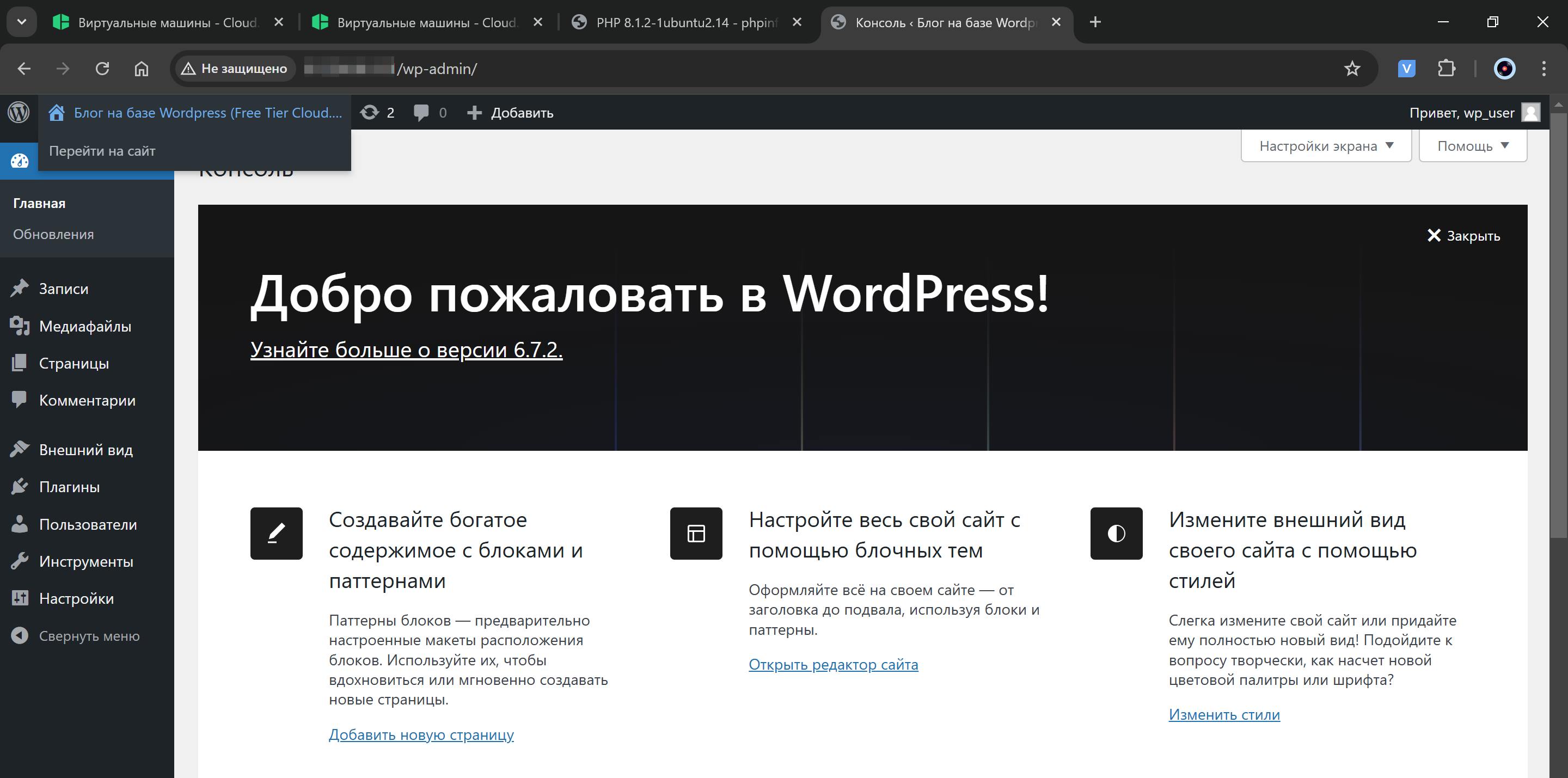Select Перейти на сайт menu entry

[103, 150]
